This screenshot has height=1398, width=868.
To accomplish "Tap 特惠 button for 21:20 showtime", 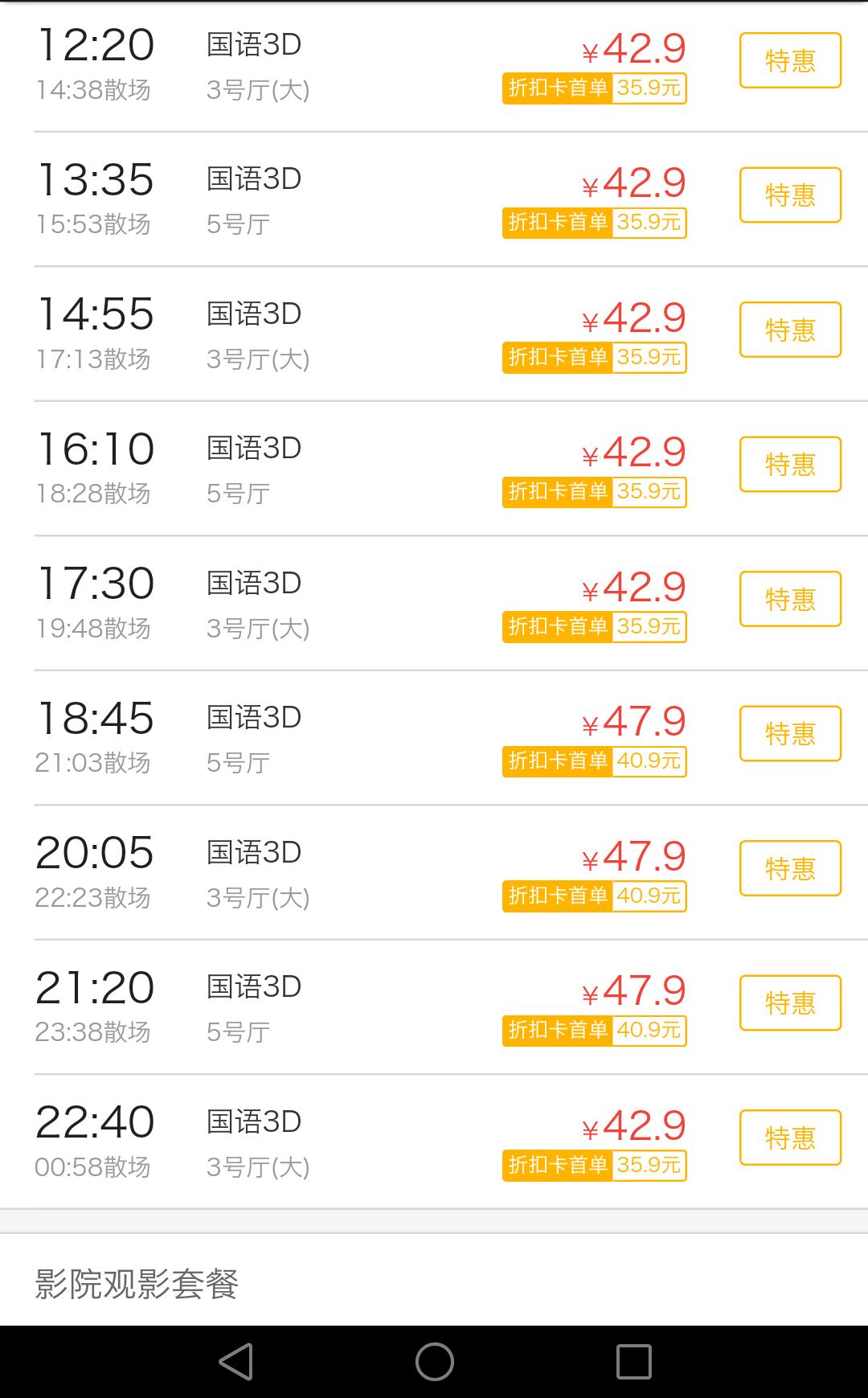I will pos(790,1002).
